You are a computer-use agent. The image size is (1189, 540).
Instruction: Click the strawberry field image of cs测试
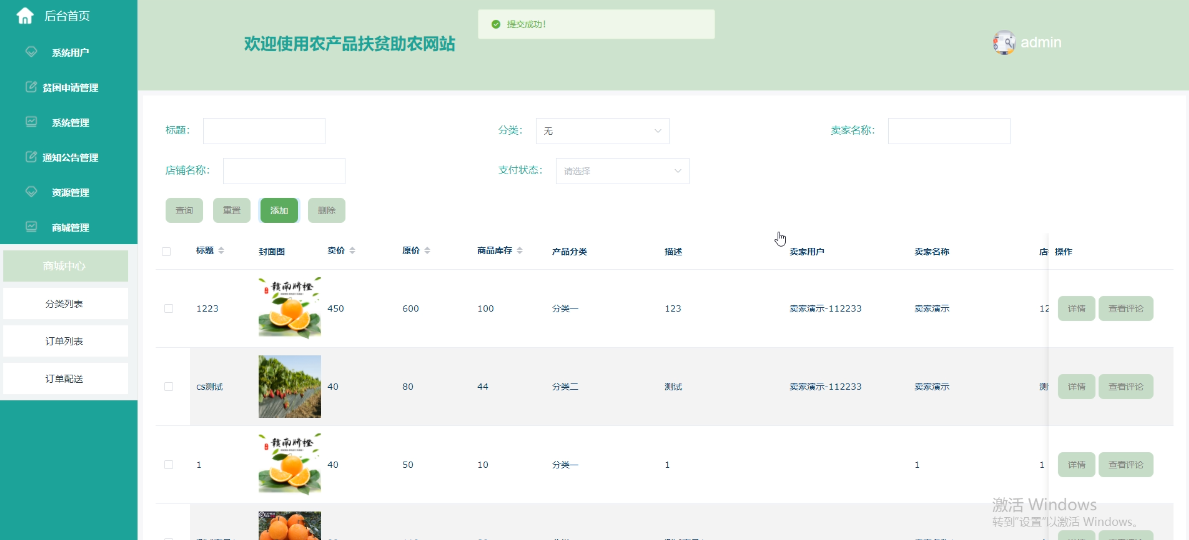pyautogui.click(x=290, y=386)
